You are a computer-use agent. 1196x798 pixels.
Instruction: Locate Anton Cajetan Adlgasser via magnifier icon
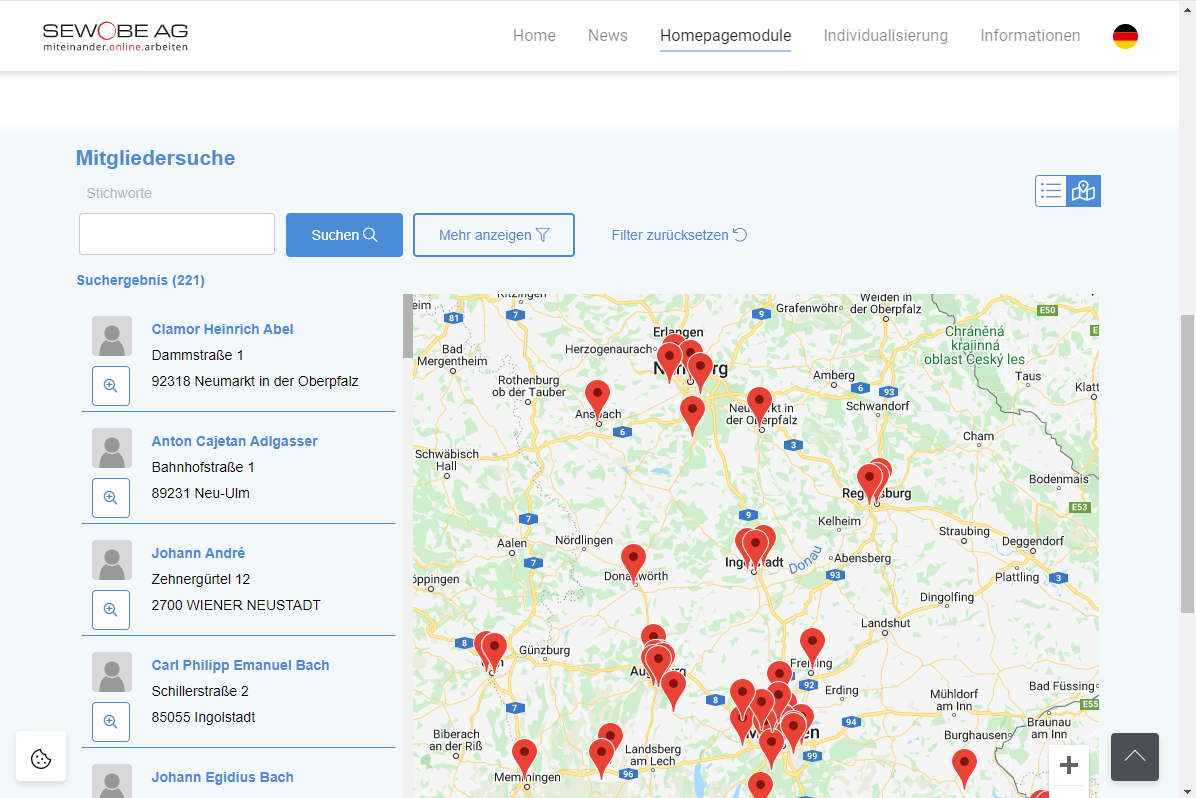[111, 498]
